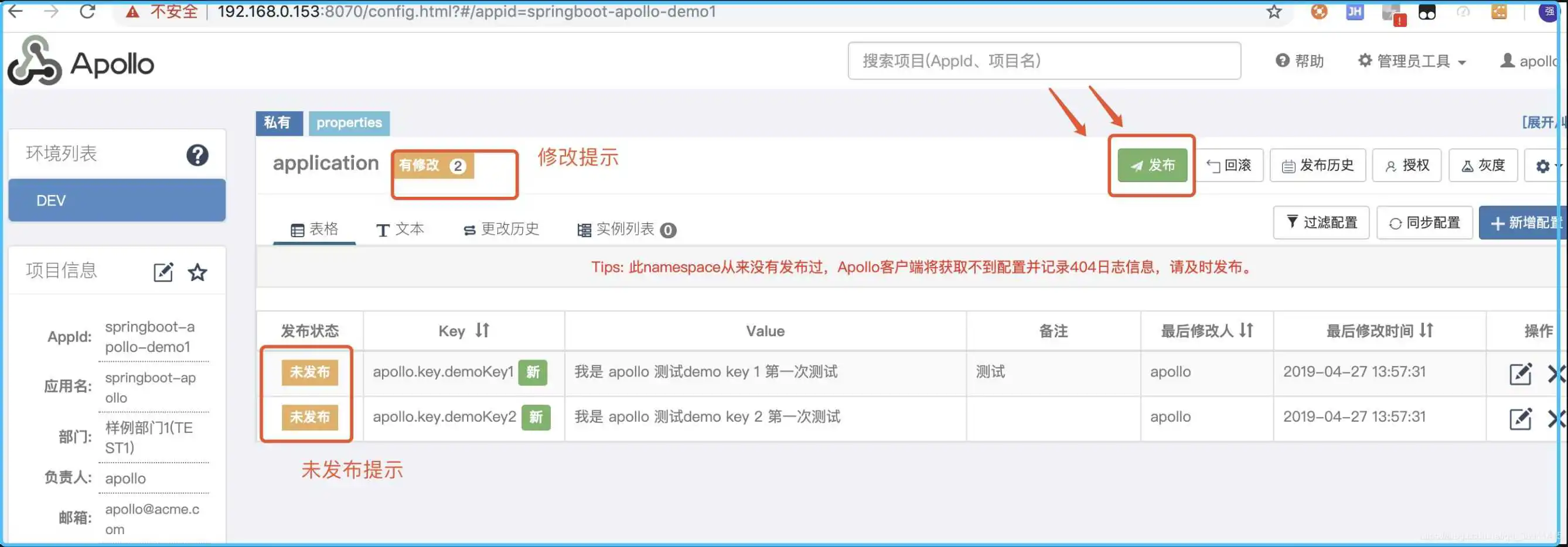Image resolution: width=1568 pixels, height=547 pixels.
Task: Switch to the 文本 tab
Action: [400, 230]
